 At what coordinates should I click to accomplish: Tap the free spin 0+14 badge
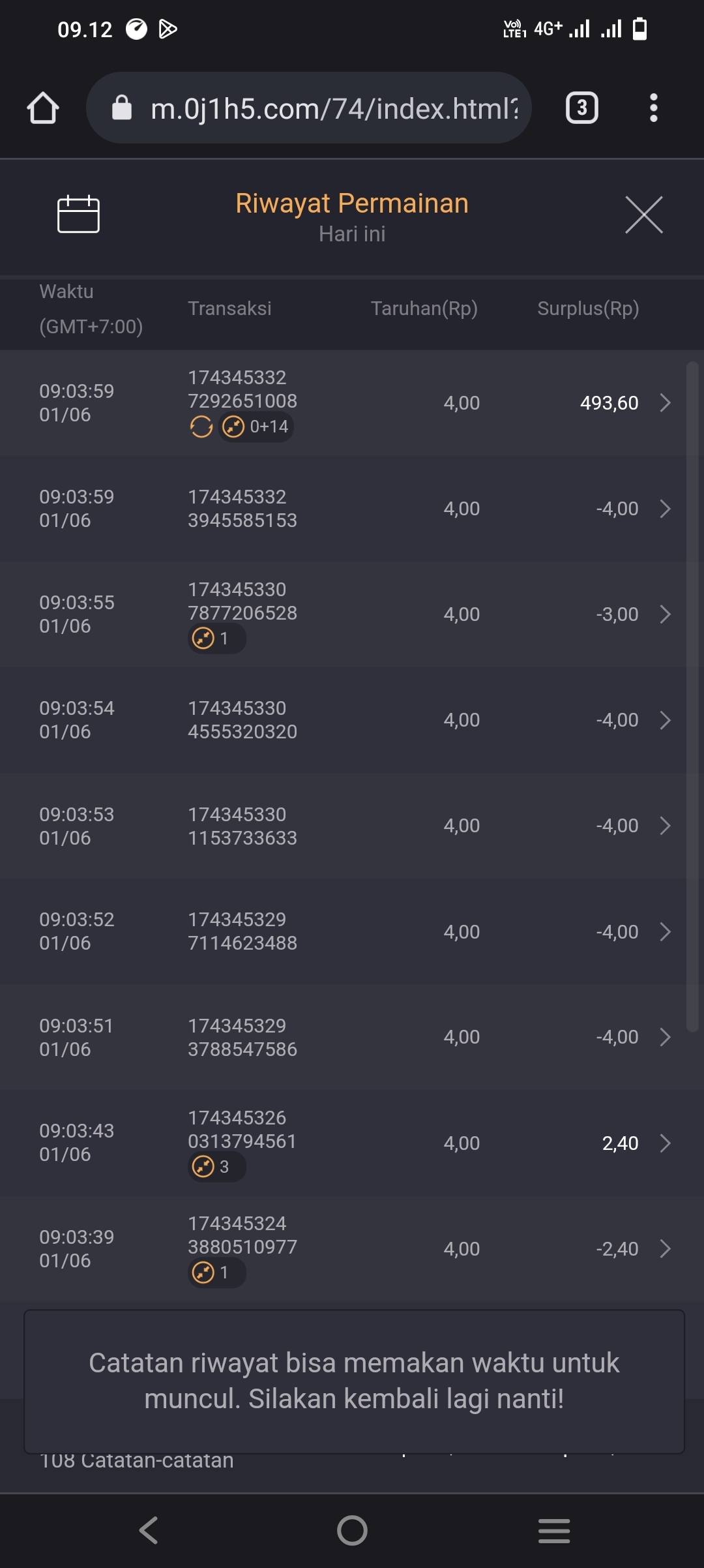pyautogui.click(x=256, y=427)
